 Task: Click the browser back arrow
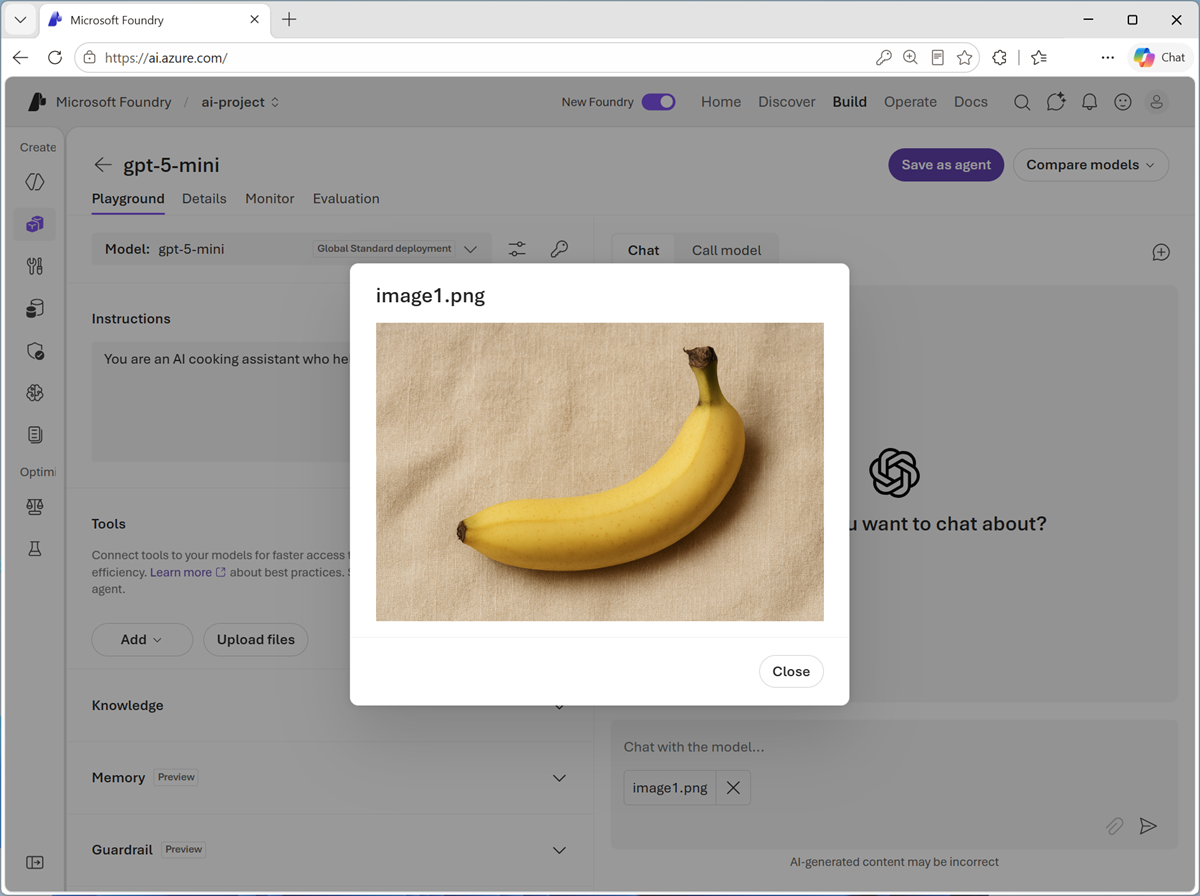[x=21, y=58]
